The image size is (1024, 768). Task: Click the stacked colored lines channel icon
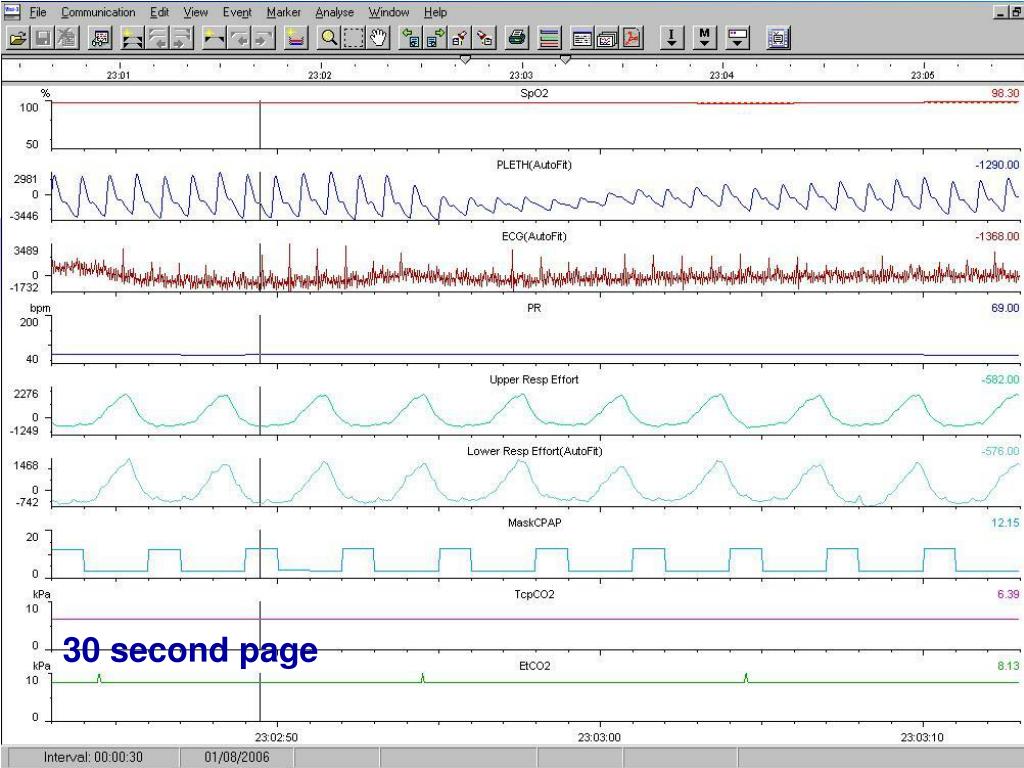[550, 38]
